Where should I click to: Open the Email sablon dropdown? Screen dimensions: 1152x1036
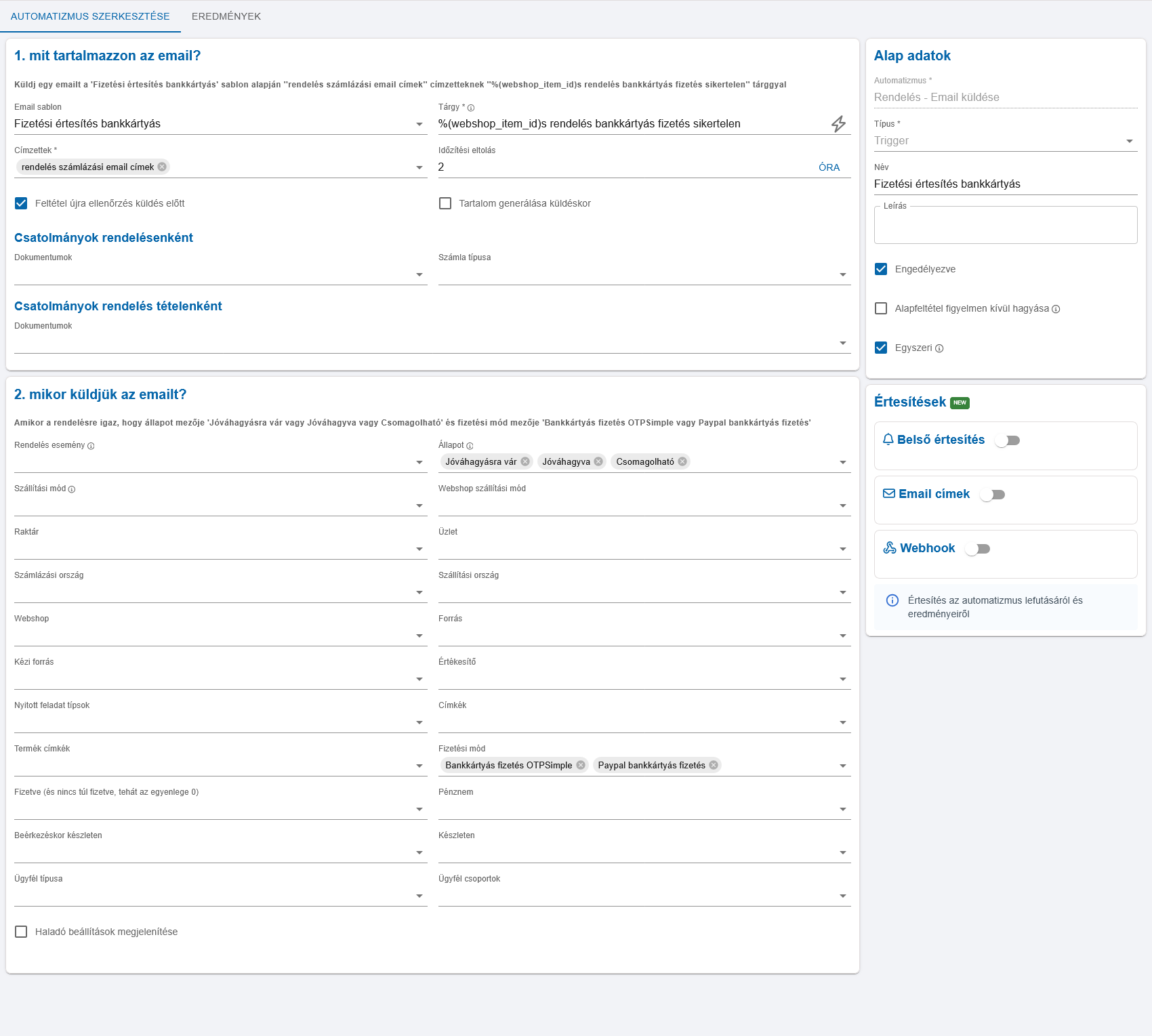[221, 124]
